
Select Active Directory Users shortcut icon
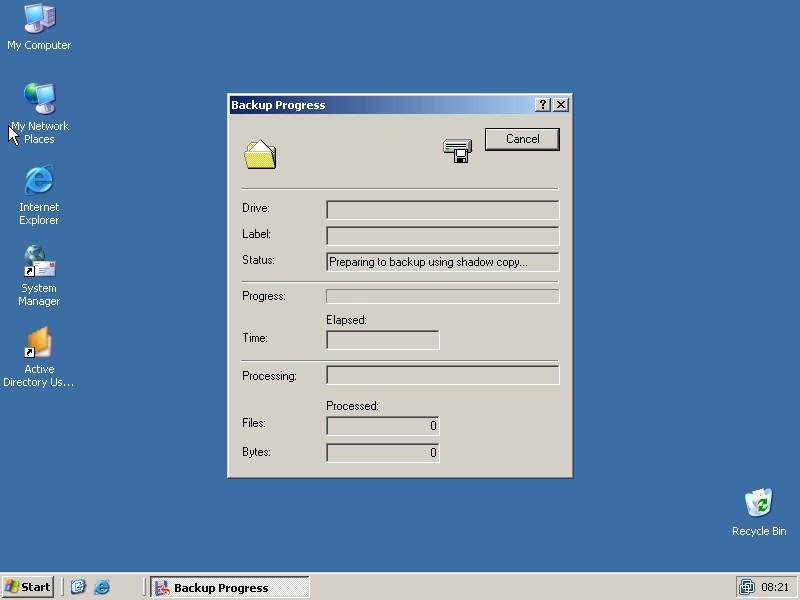[x=39, y=357]
